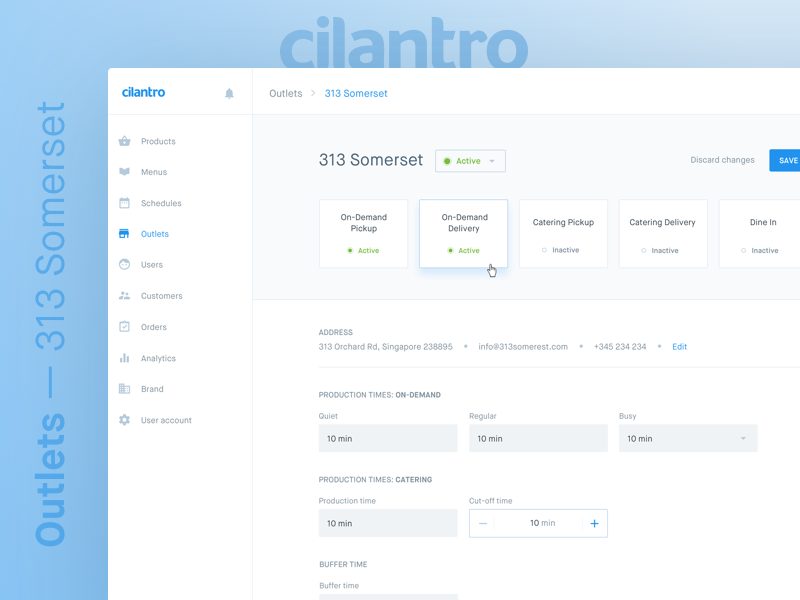800x600 pixels.
Task: Click the Cut-off time value 10 min
Action: pyautogui.click(x=542, y=523)
